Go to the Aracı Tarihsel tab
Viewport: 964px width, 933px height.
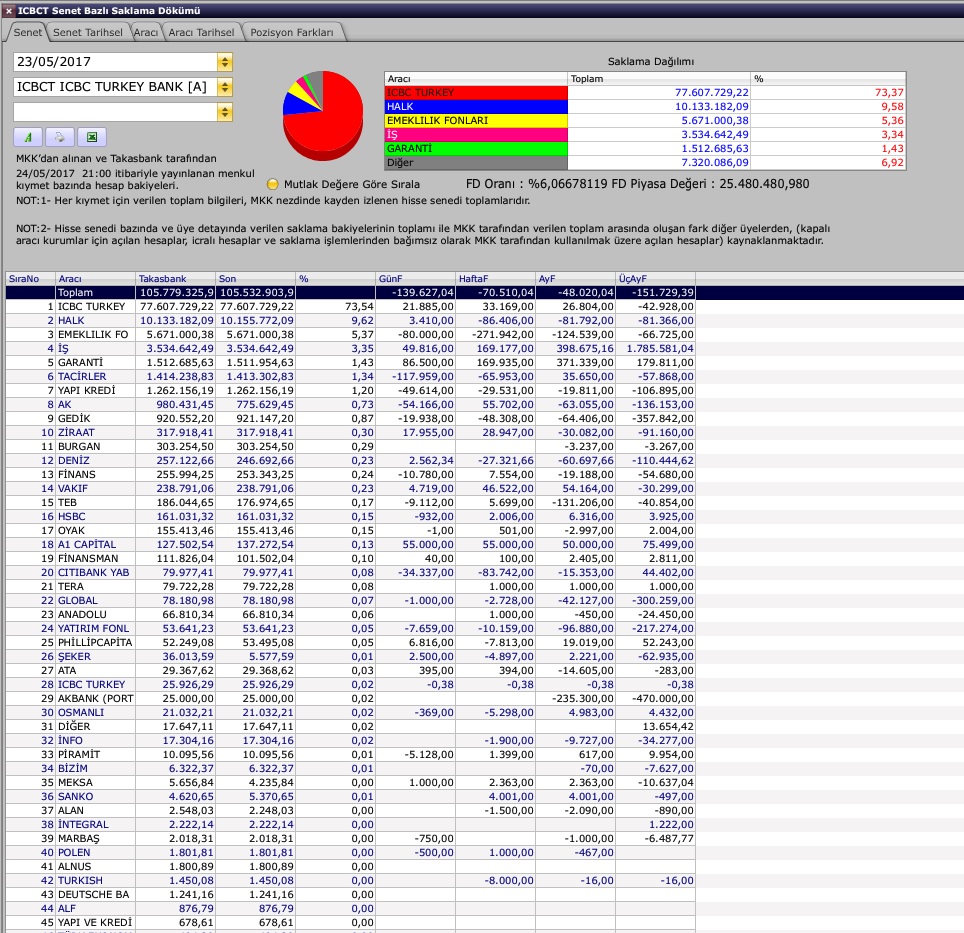pyautogui.click(x=202, y=33)
